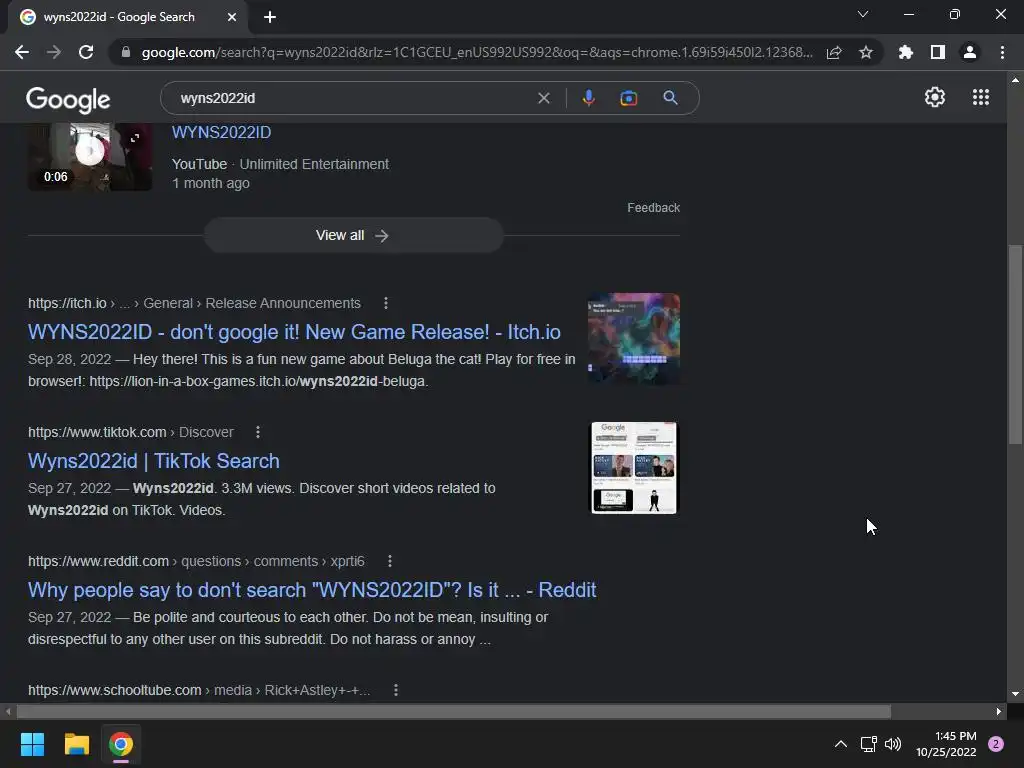1024x768 pixels.
Task: Click the https://itch.io breadcrumb text
Action: [x=67, y=303]
